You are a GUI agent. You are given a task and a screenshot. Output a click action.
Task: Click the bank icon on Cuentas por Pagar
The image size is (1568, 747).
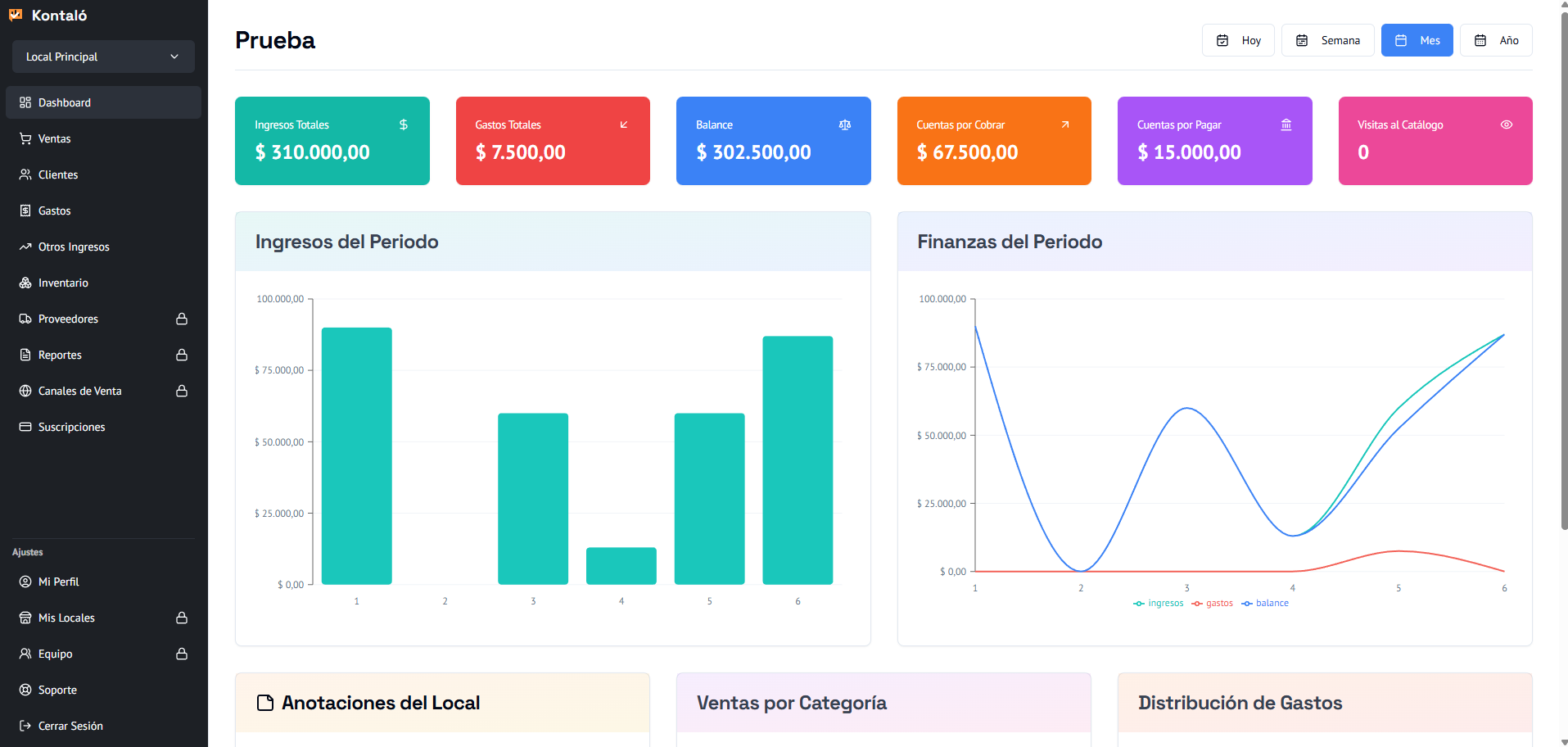1286,124
